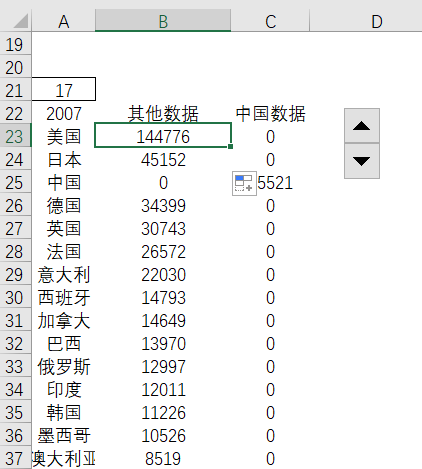Click the spin button up arrow
The width and height of the screenshot is (422, 469).
click(362, 126)
